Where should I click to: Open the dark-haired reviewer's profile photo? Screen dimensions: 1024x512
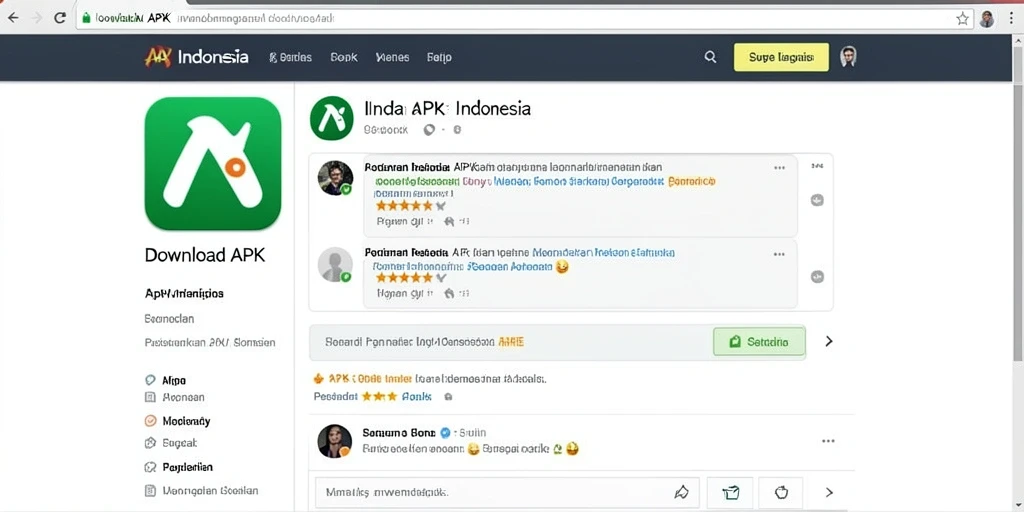click(336, 178)
